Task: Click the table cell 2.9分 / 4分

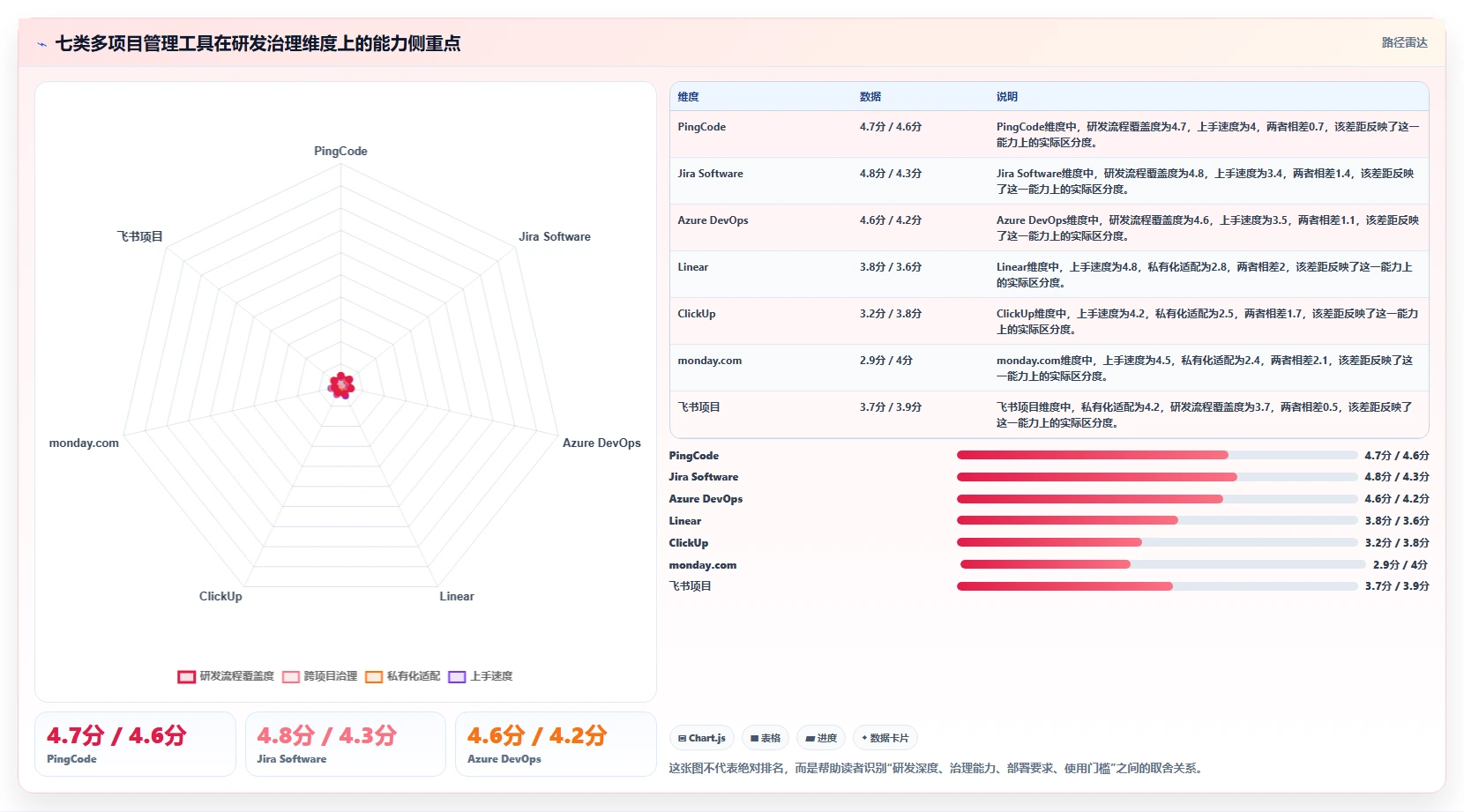Action: pos(885,361)
